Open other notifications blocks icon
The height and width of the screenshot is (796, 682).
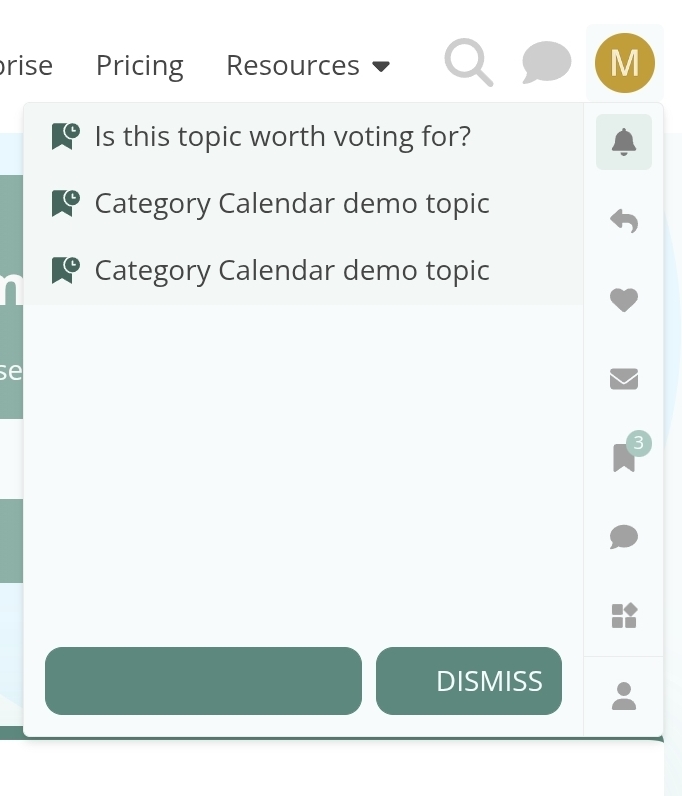624,616
